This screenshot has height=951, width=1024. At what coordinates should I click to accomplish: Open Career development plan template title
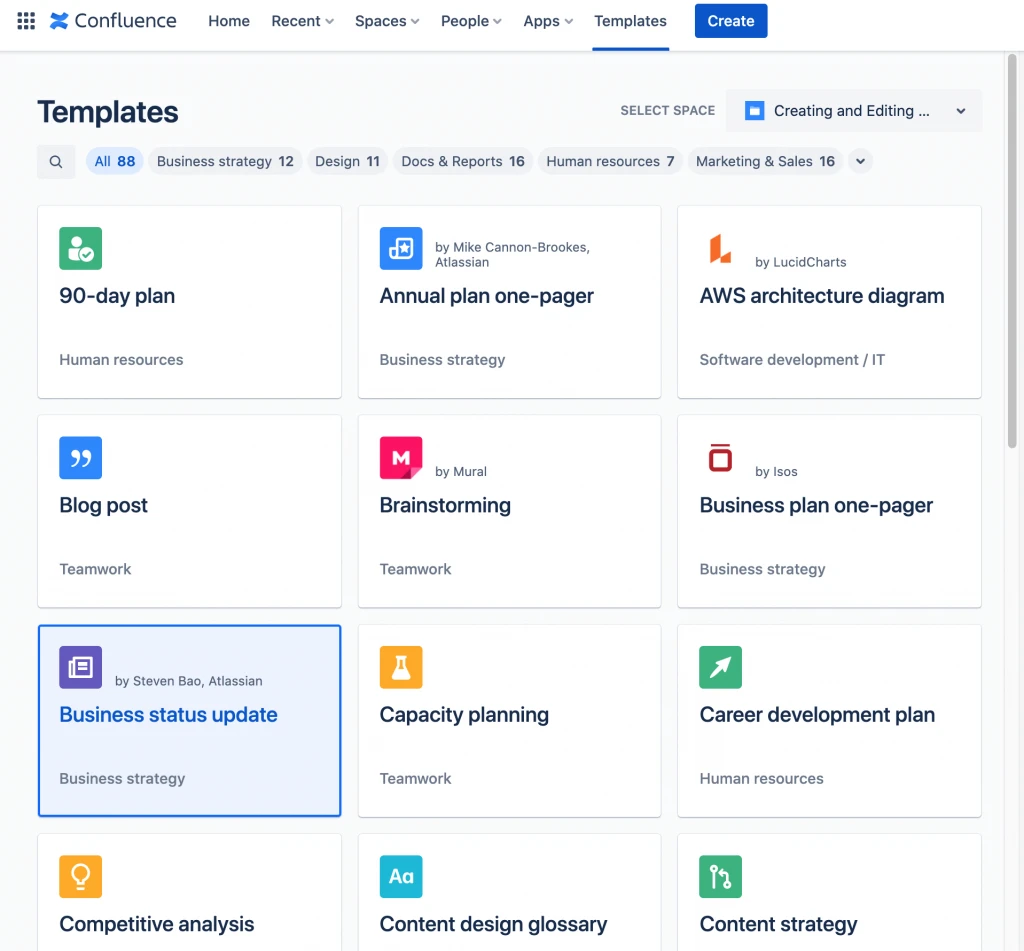817,715
